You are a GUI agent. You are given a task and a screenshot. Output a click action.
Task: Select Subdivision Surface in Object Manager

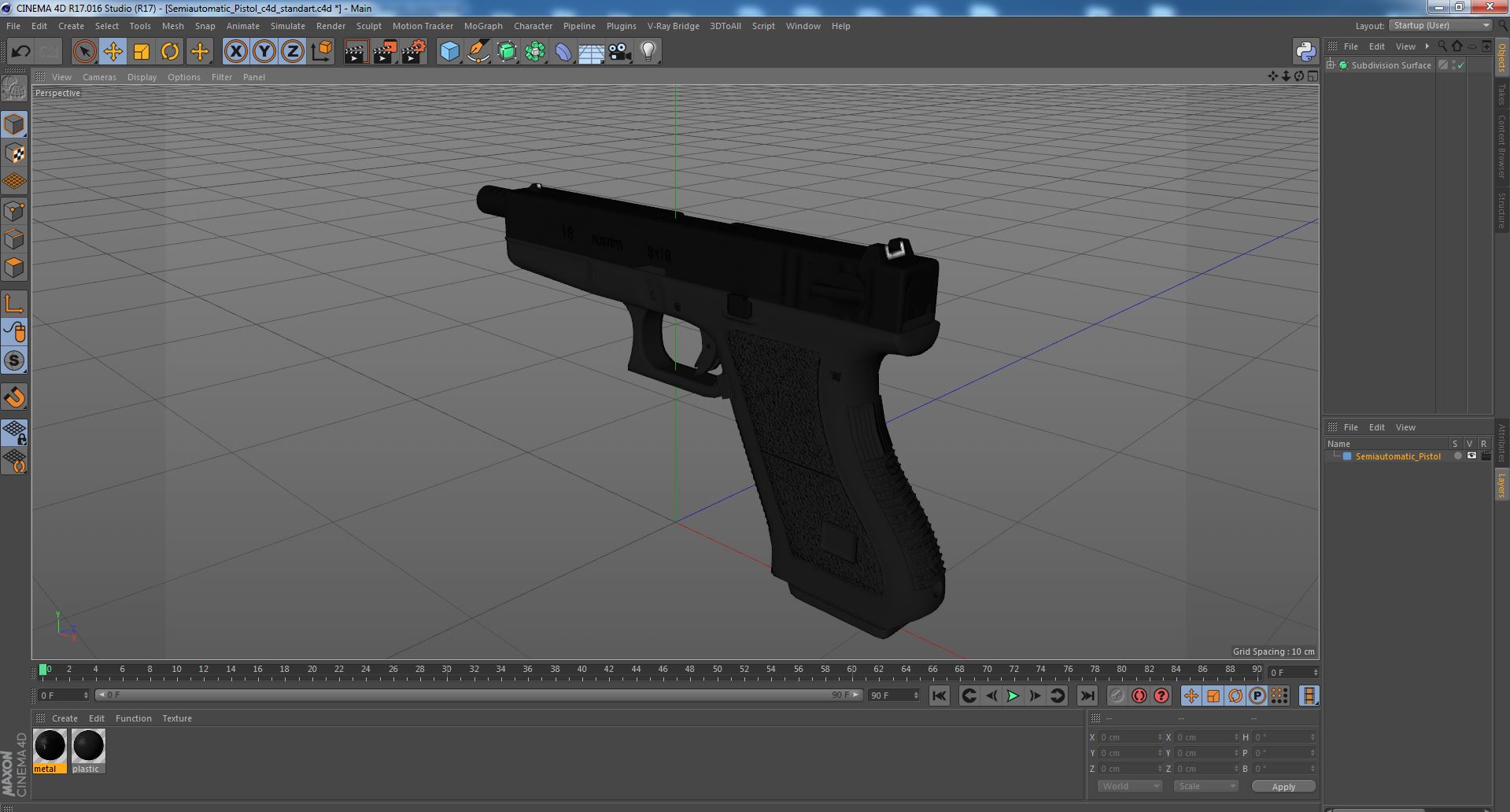(1391, 65)
